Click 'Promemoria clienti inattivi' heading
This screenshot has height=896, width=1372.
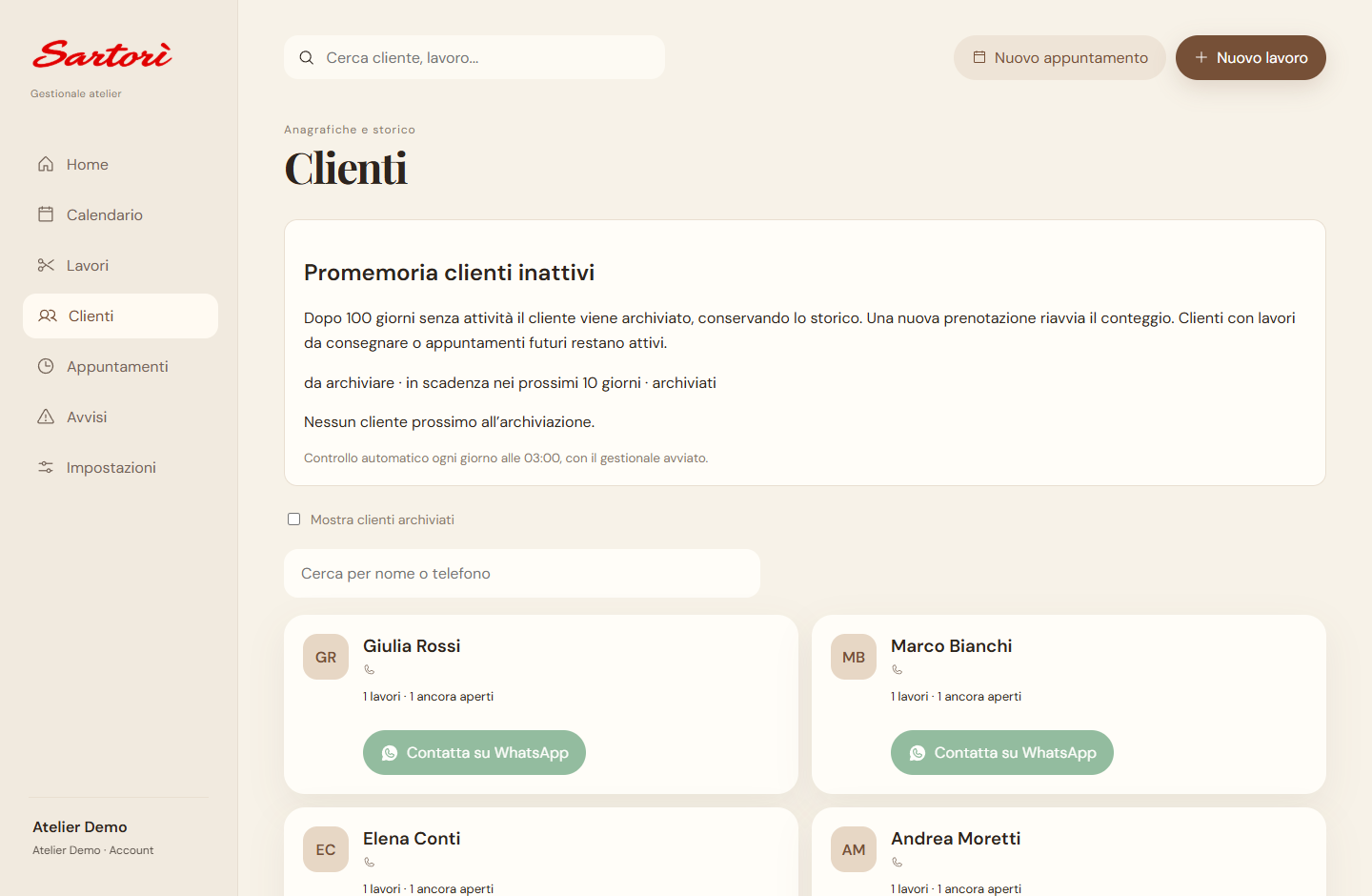[x=449, y=273]
